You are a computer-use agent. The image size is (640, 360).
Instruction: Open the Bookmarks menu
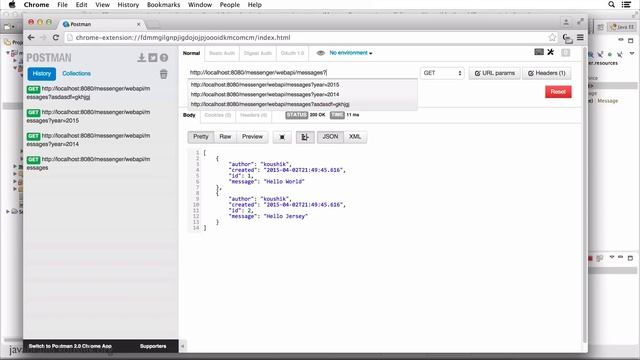(x=163, y=4)
